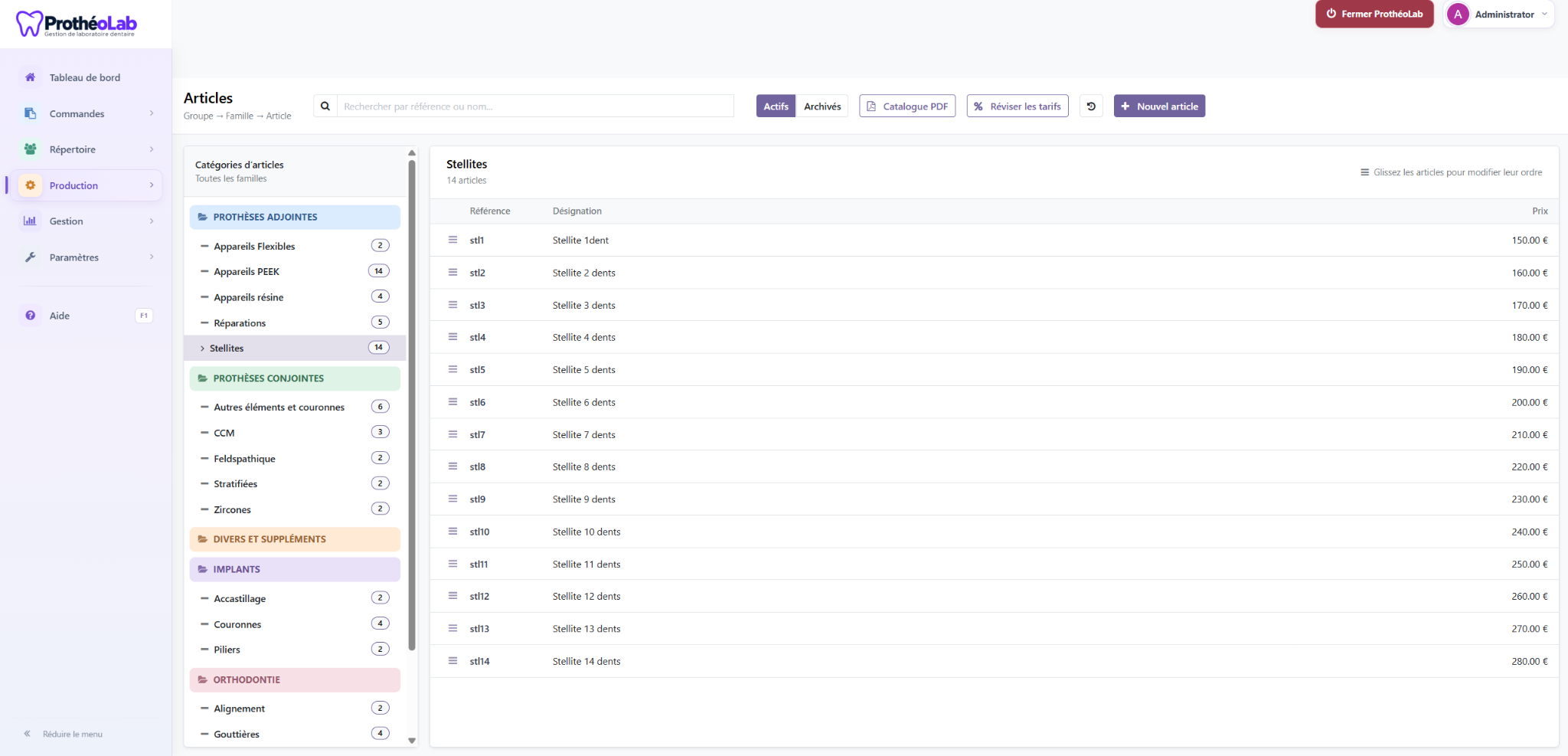This screenshot has width=1568, height=756.
Task: Open the Administrator dropdown arrow
Action: (x=1544, y=15)
